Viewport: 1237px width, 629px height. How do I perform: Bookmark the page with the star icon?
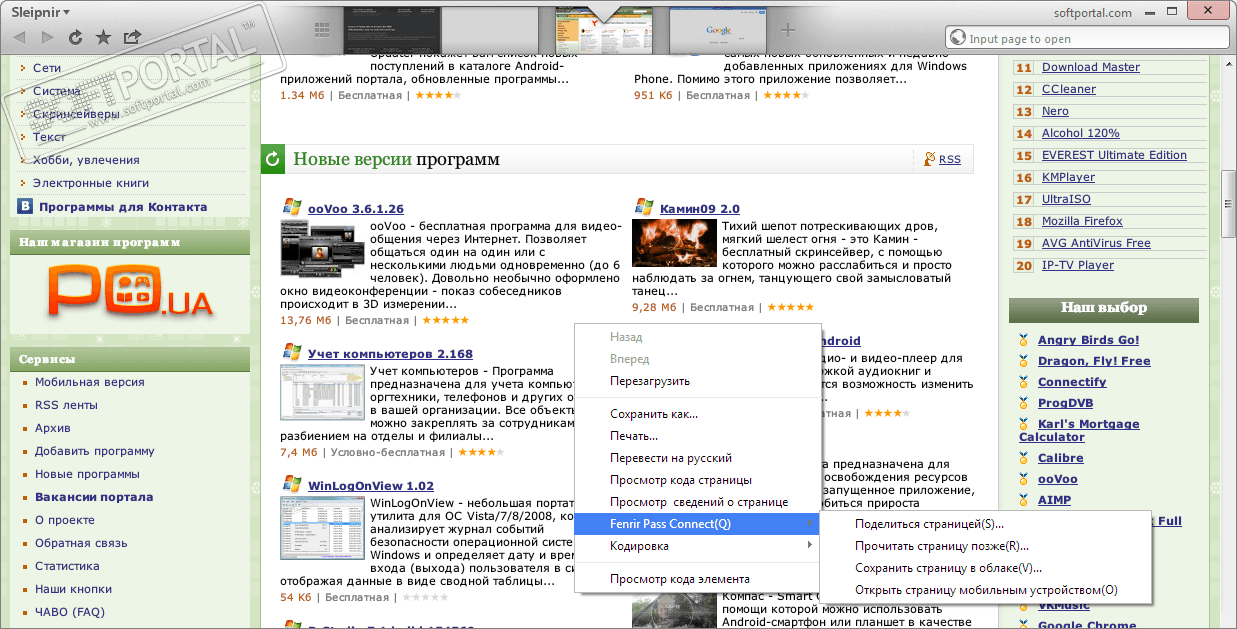(x=103, y=37)
